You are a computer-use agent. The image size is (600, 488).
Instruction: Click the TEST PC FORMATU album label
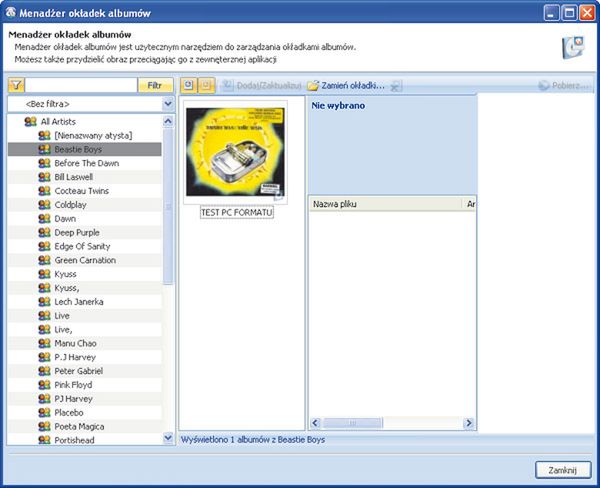237,212
